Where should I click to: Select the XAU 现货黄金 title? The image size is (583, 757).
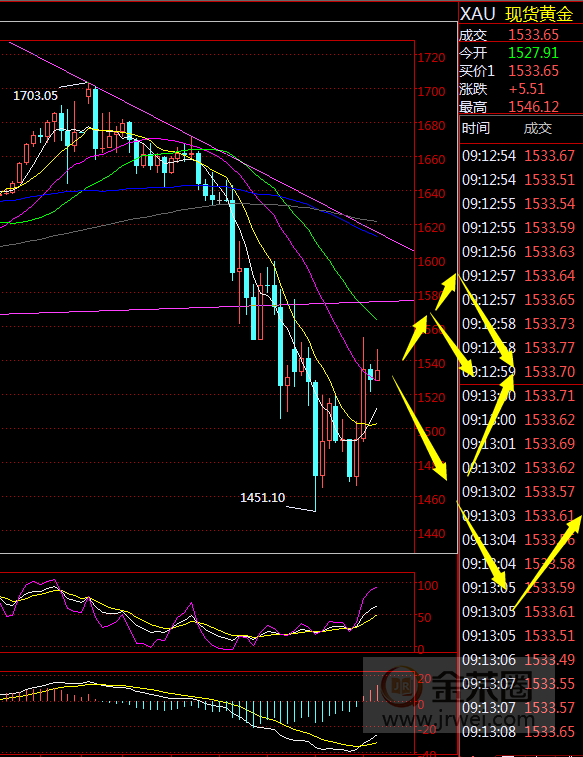(x=516, y=14)
